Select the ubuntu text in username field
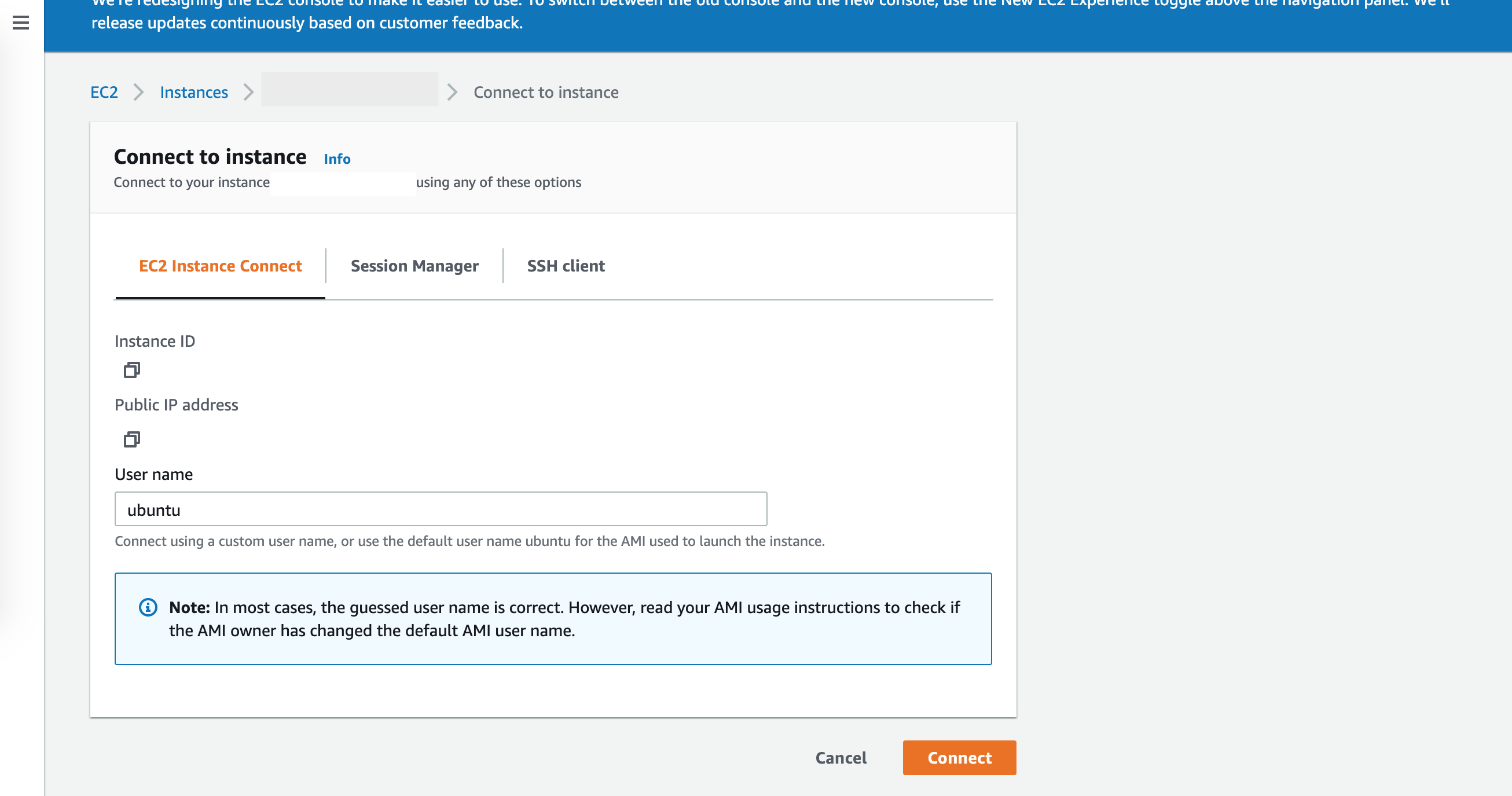 click(x=154, y=509)
